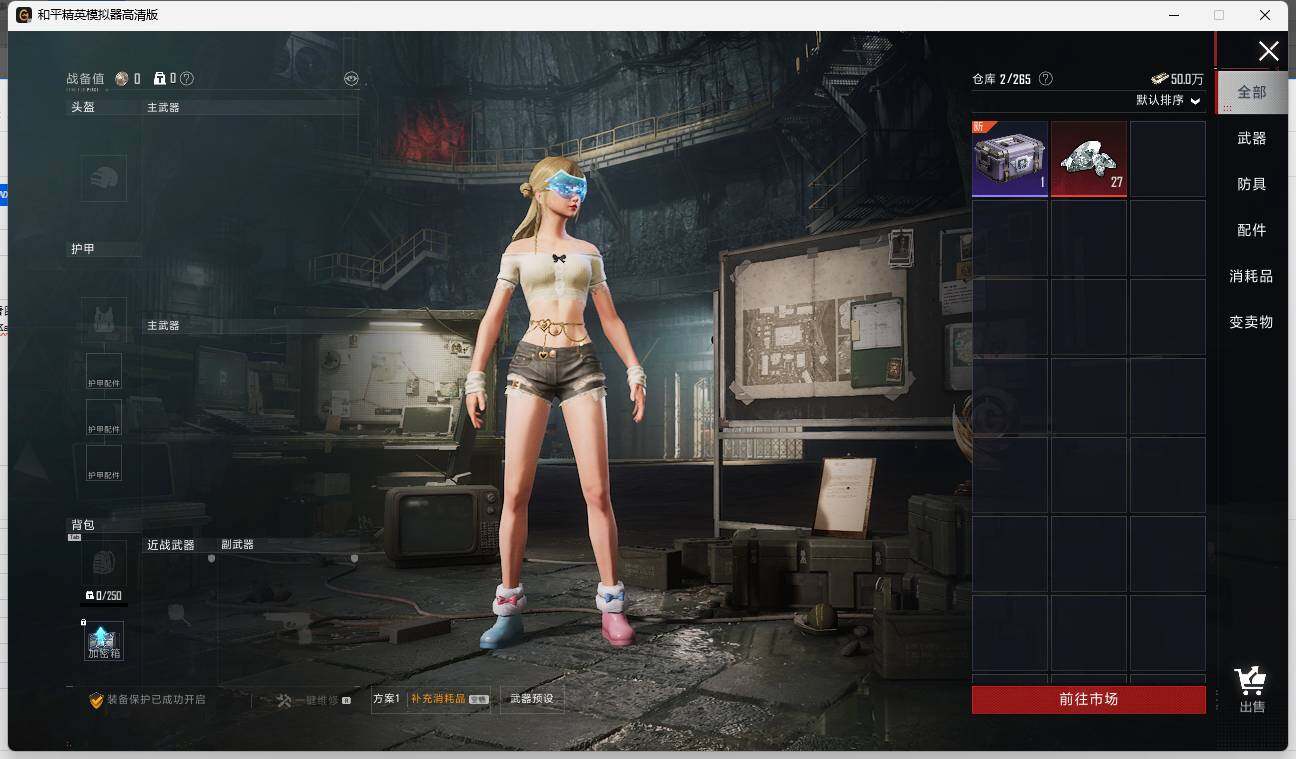
Task: Switch to the 武器 category tab
Action: tap(1251, 138)
